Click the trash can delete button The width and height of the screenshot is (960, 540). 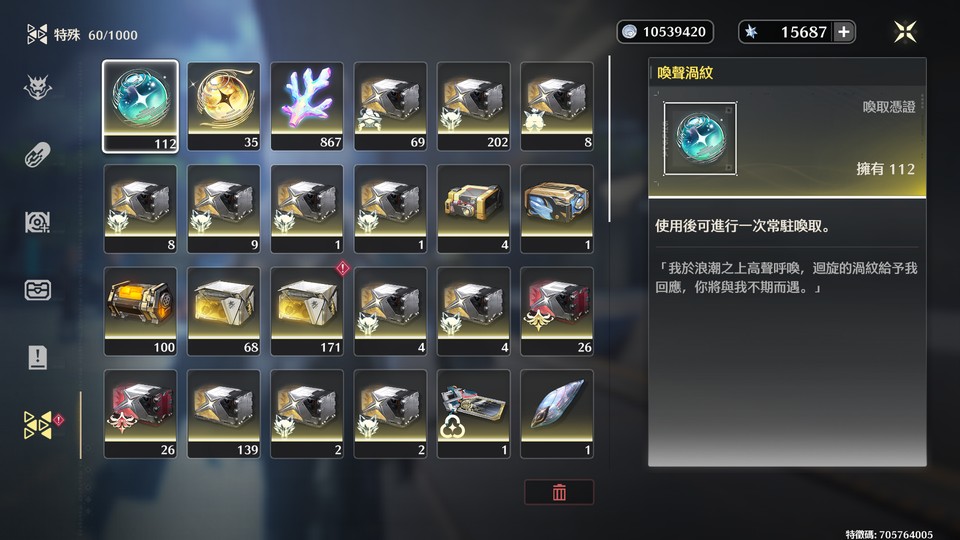pos(559,492)
